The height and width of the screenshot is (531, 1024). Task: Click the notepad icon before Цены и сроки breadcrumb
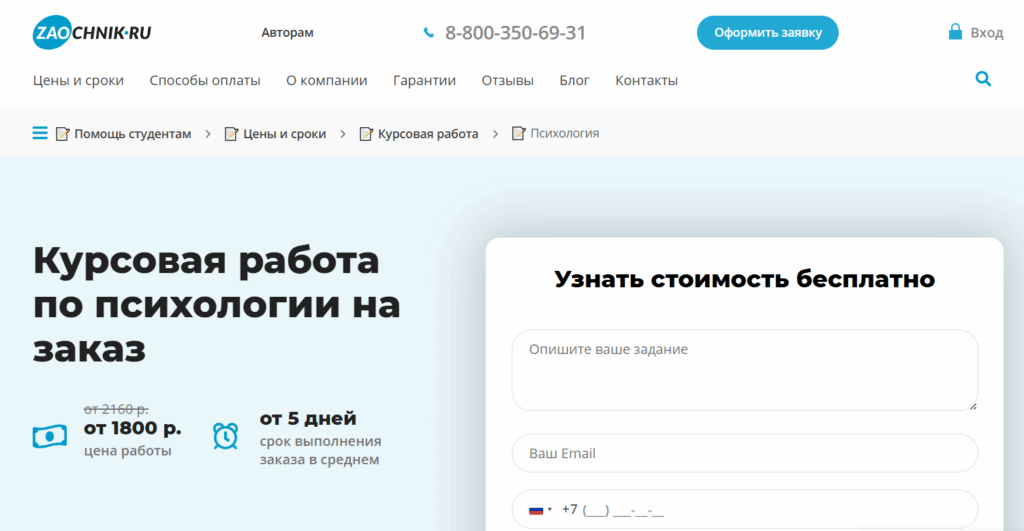pyautogui.click(x=231, y=133)
